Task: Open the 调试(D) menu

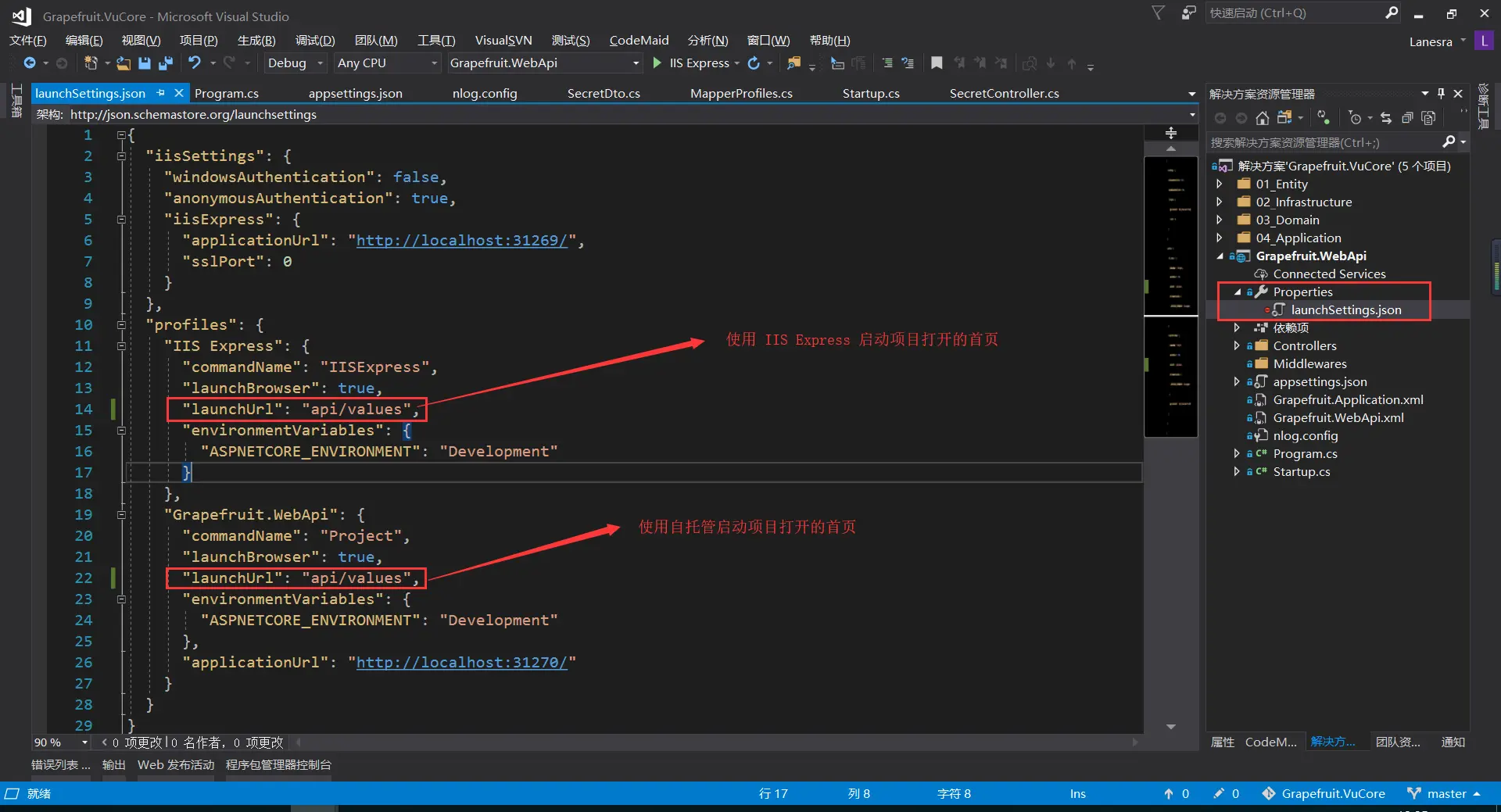Action: (315, 41)
